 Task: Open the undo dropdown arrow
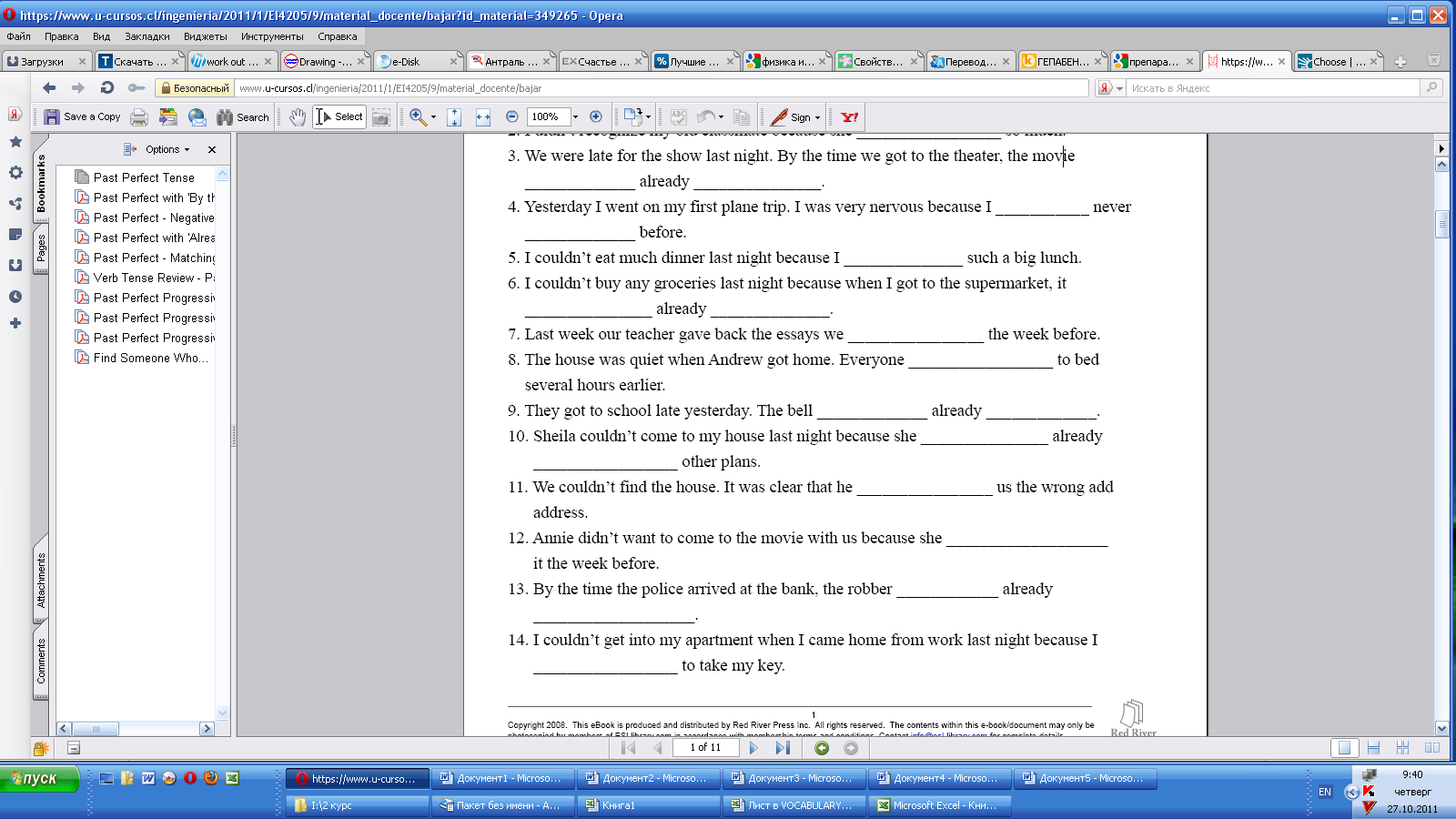pos(721,117)
